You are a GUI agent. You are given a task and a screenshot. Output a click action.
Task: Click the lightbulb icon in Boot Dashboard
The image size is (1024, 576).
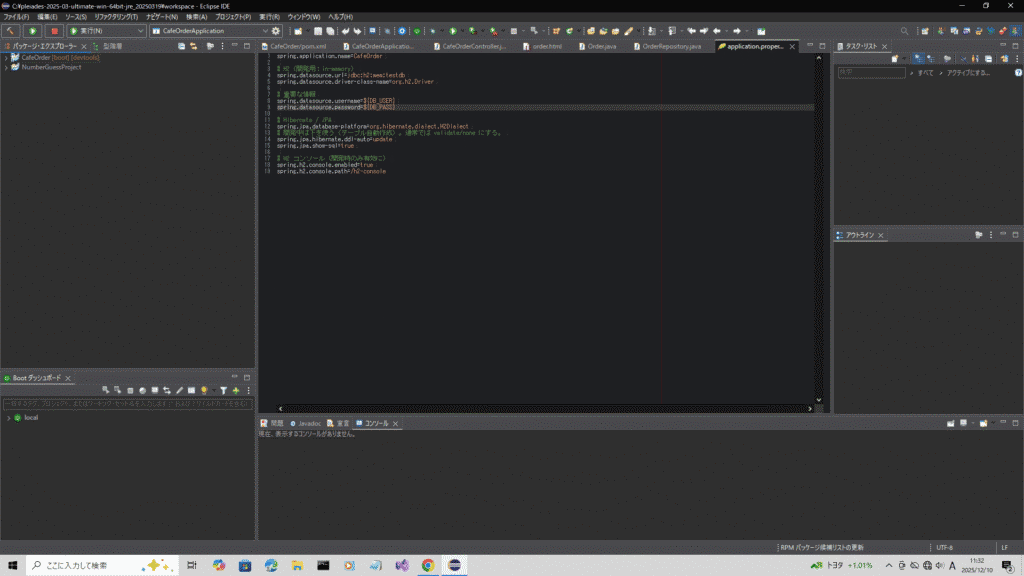coord(203,390)
